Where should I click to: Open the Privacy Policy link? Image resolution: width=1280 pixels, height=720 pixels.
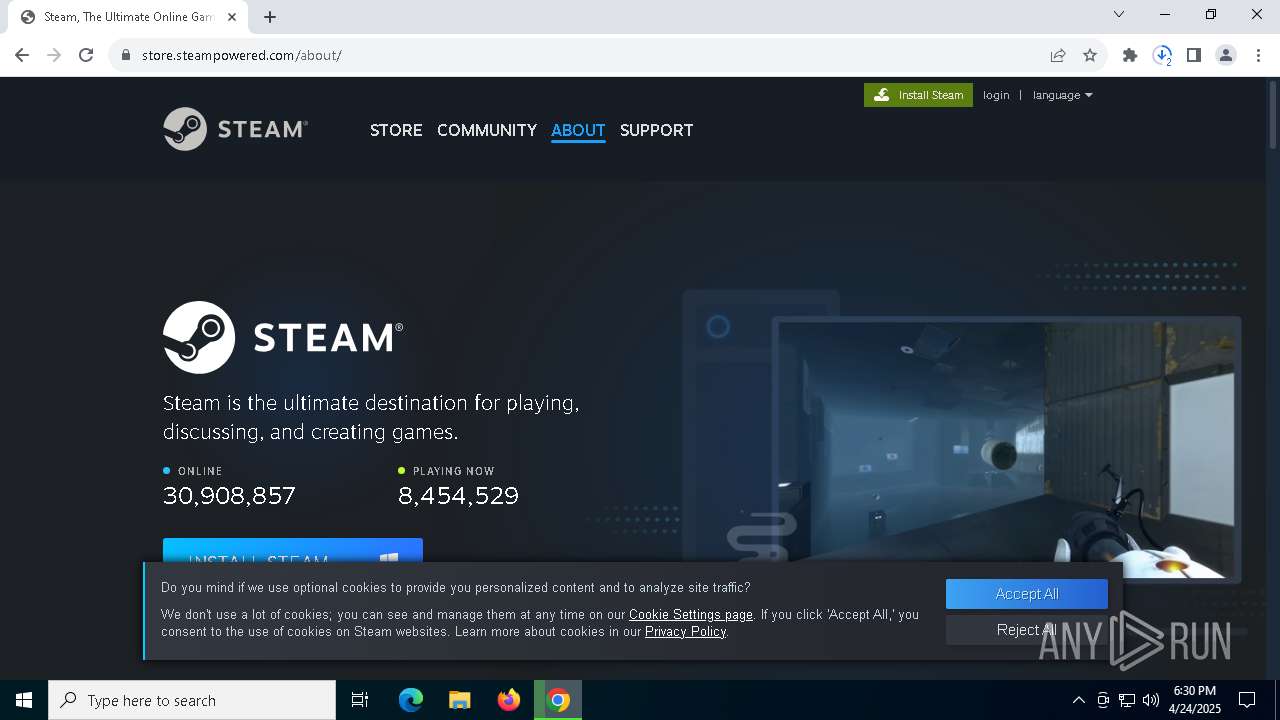click(685, 632)
